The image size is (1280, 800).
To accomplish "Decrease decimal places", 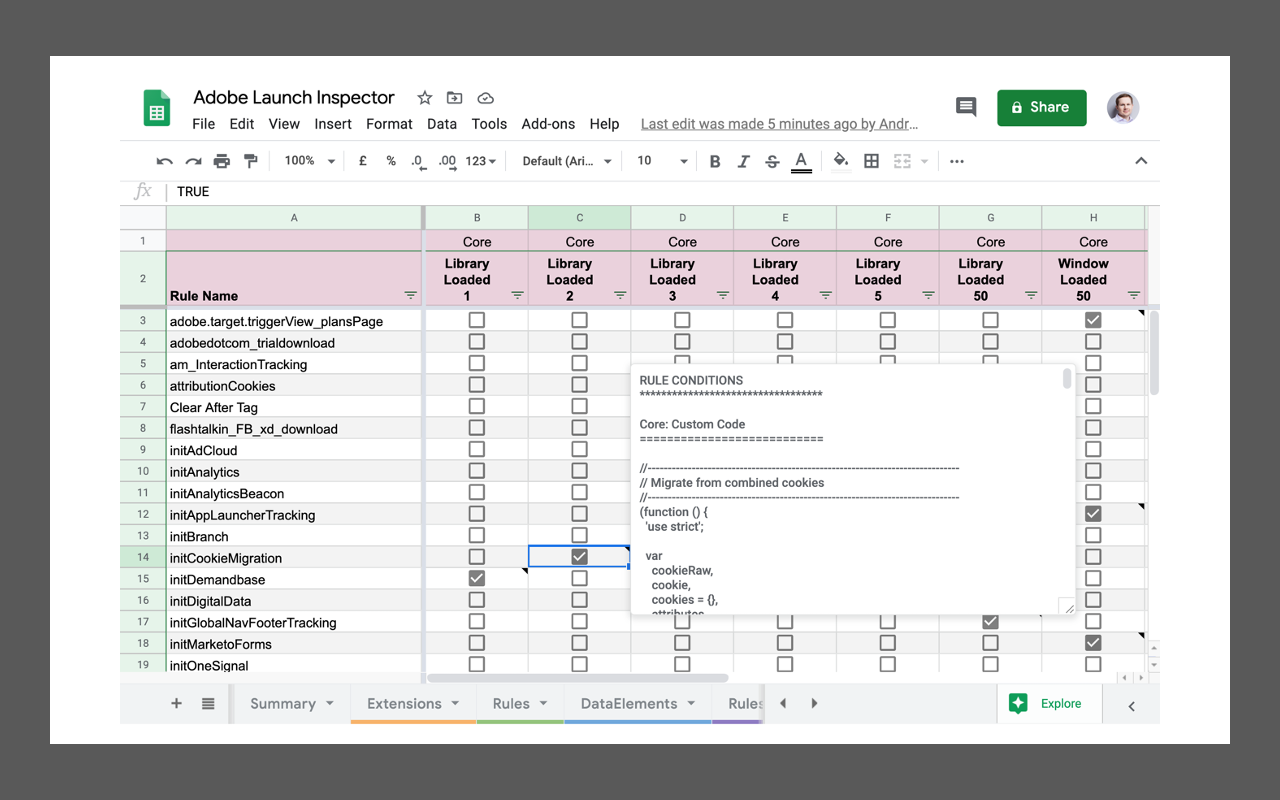I will (417, 161).
